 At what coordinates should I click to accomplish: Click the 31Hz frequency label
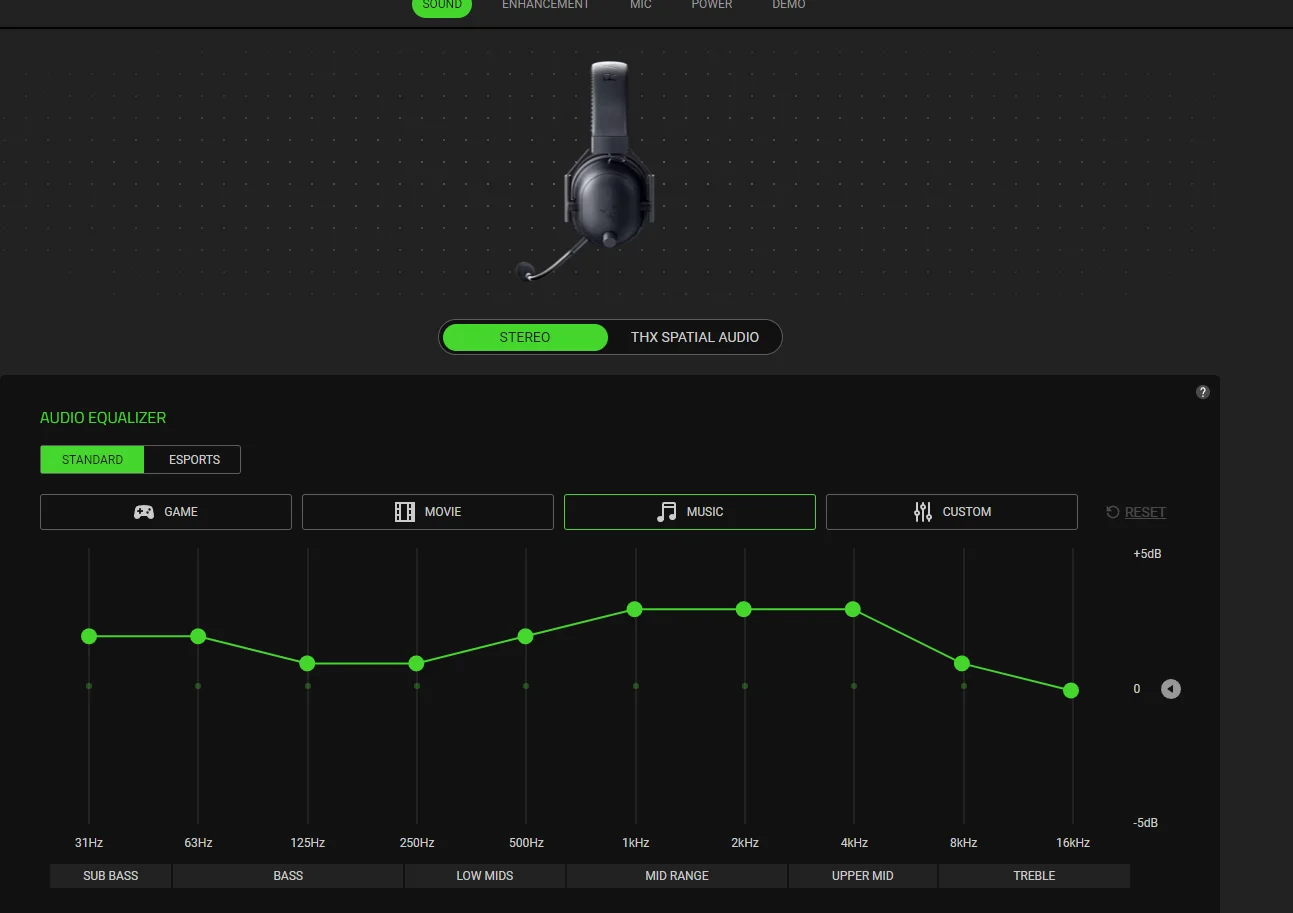(89, 843)
